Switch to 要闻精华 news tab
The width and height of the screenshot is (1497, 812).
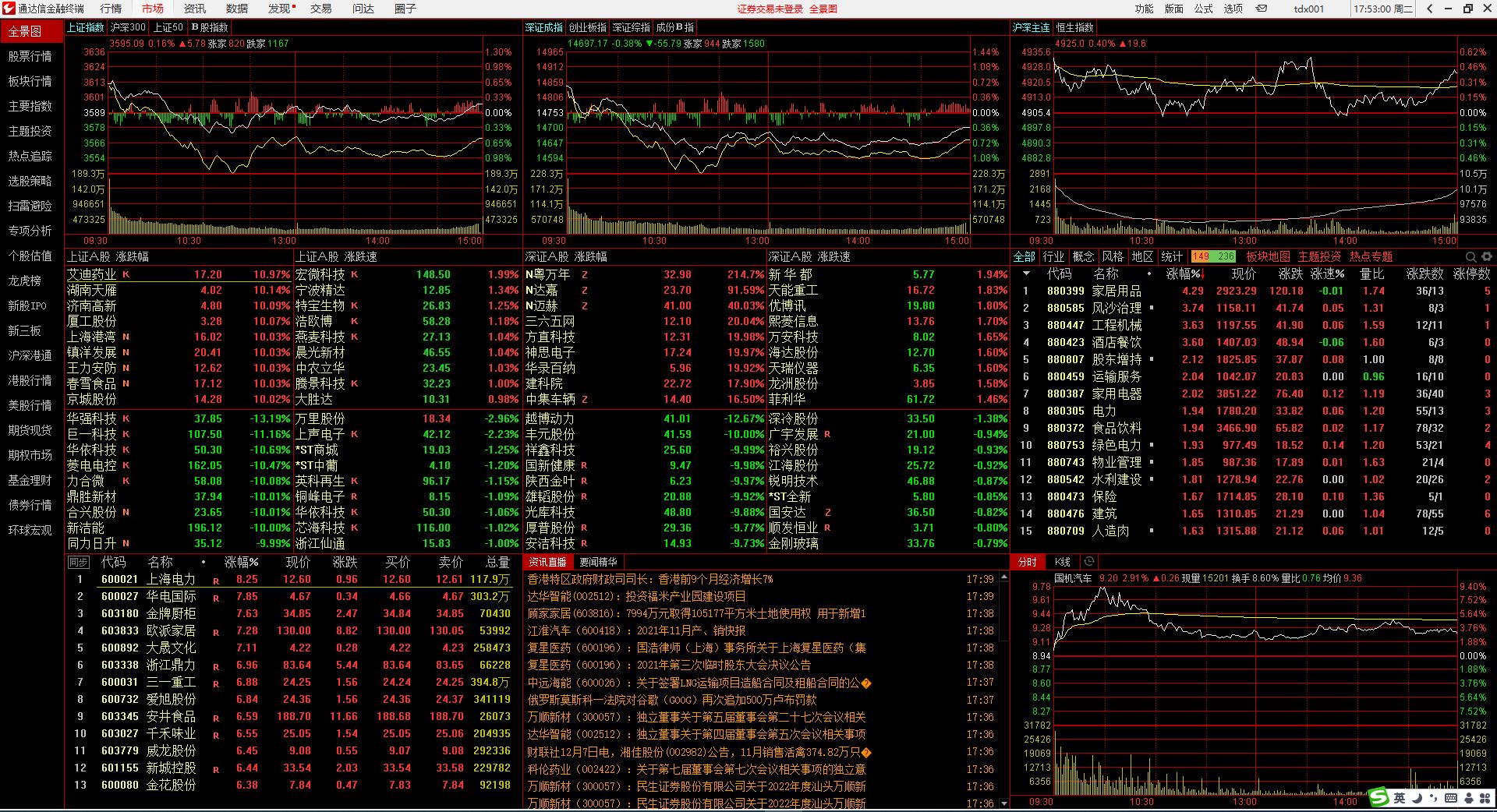click(598, 562)
